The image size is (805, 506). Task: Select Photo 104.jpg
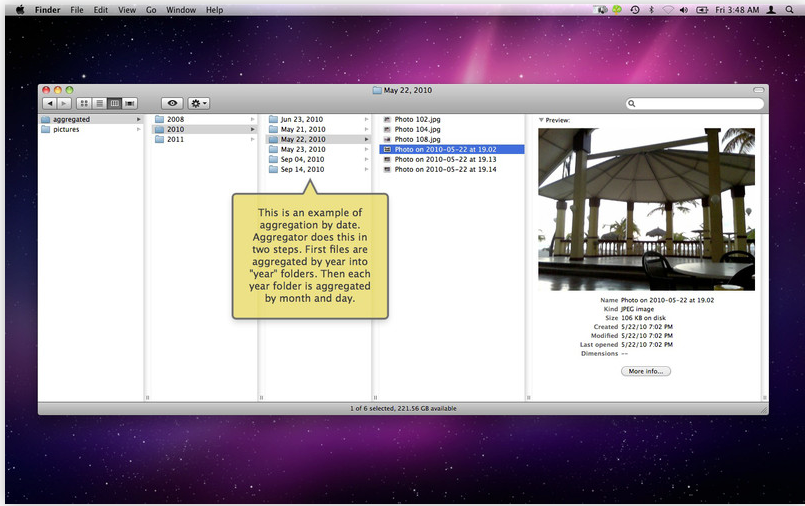pyautogui.click(x=417, y=129)
